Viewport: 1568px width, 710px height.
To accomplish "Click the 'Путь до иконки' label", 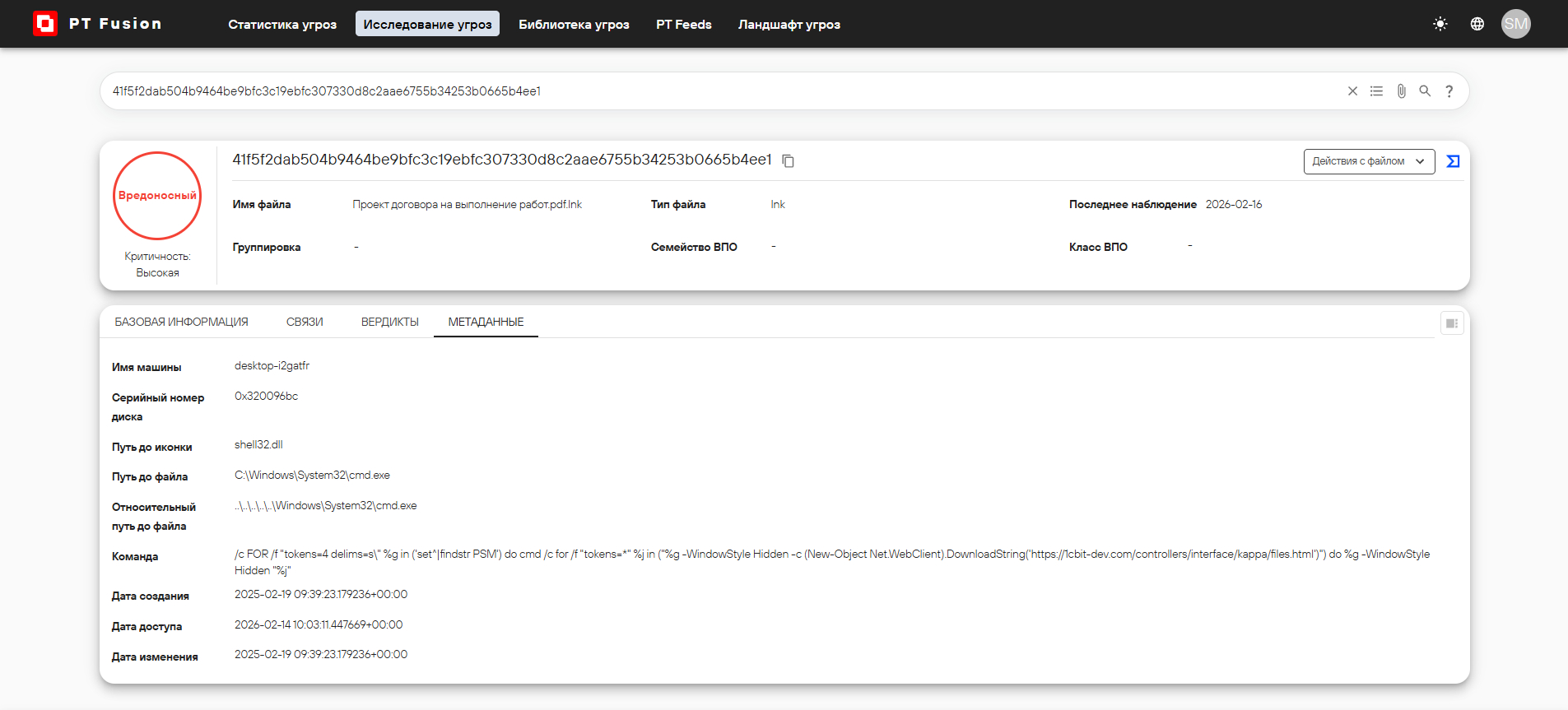I will pyautogui.click(x=151, y=447).
